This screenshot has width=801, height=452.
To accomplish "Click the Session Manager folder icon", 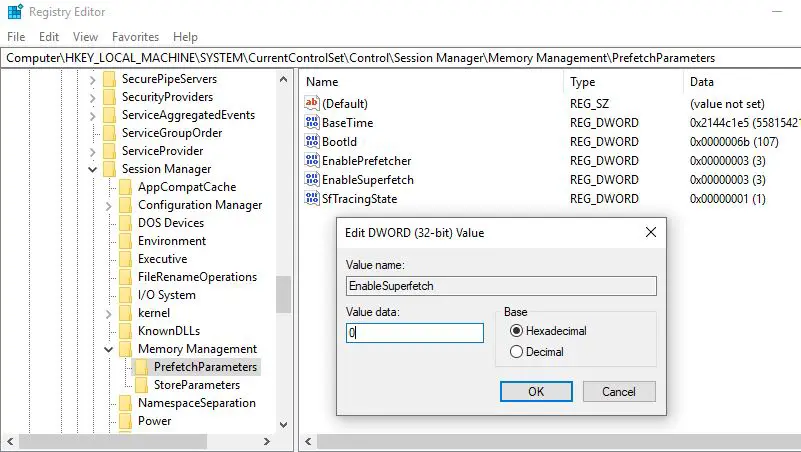I will click(109, 169).
